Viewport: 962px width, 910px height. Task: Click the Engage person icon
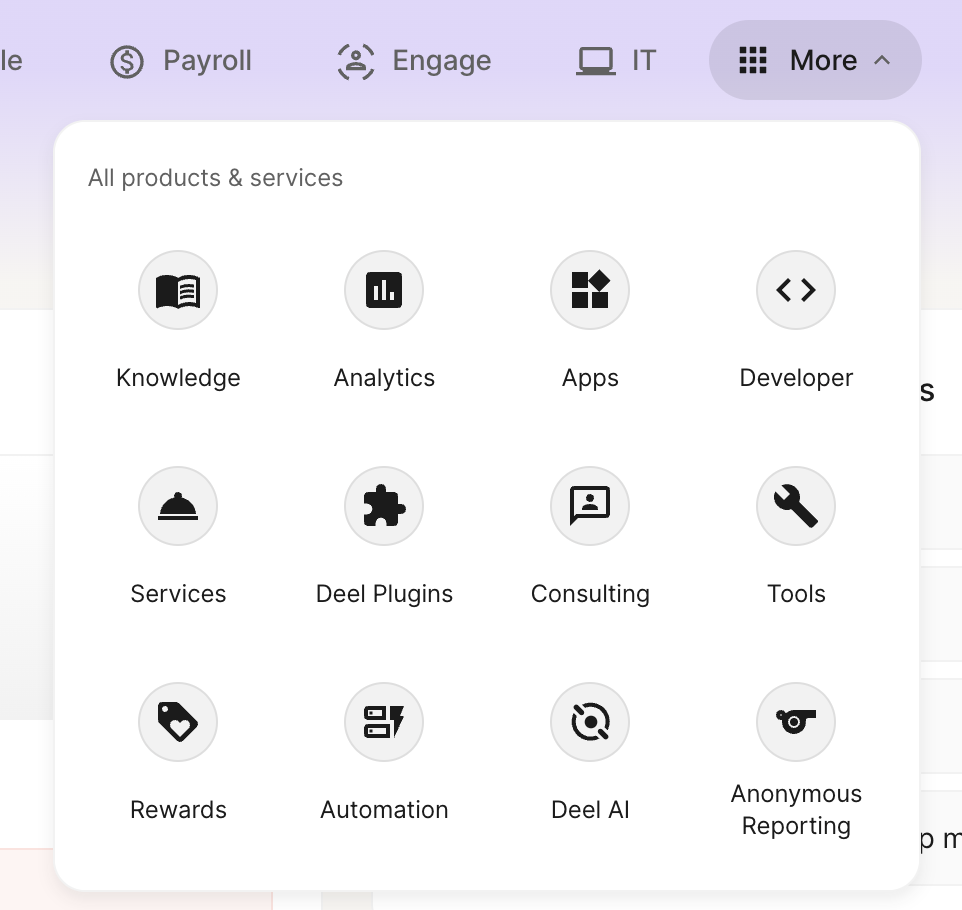(356, 61)
